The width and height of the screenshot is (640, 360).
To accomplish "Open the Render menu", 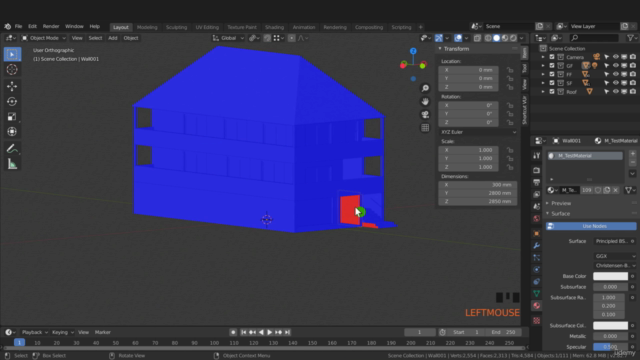I will 51,26.
